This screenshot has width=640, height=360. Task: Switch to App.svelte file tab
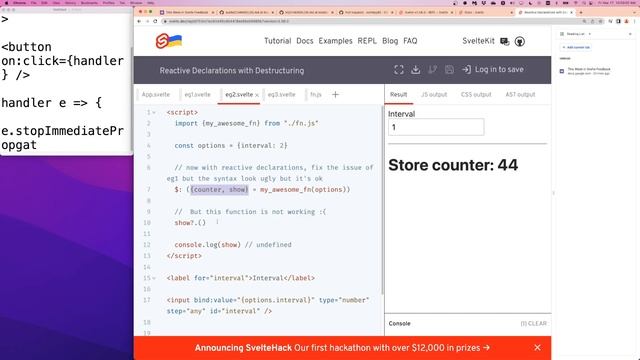[156, 95]
